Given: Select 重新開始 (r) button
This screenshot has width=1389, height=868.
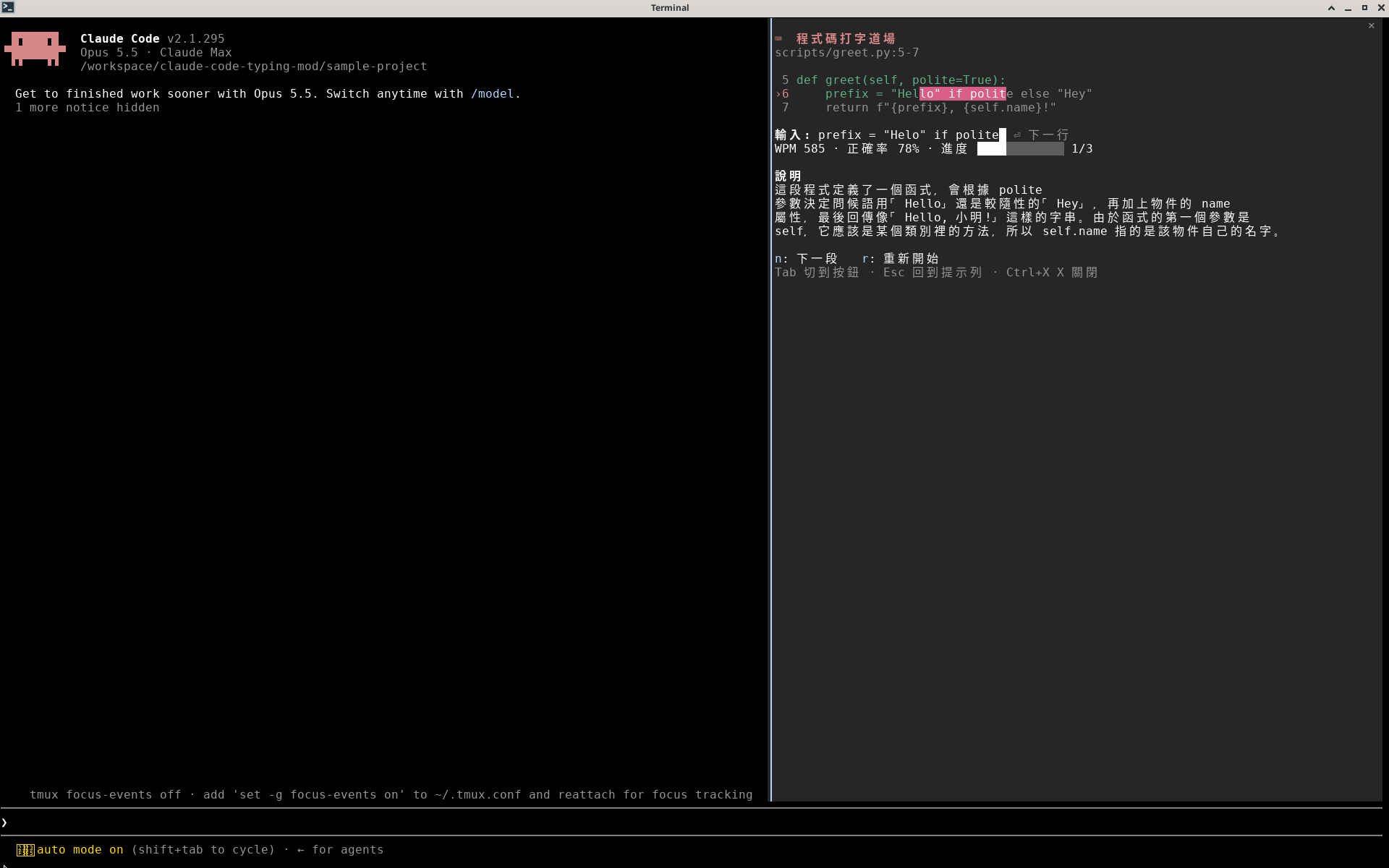Looking at the screenshot, I should tap(901, 259).
